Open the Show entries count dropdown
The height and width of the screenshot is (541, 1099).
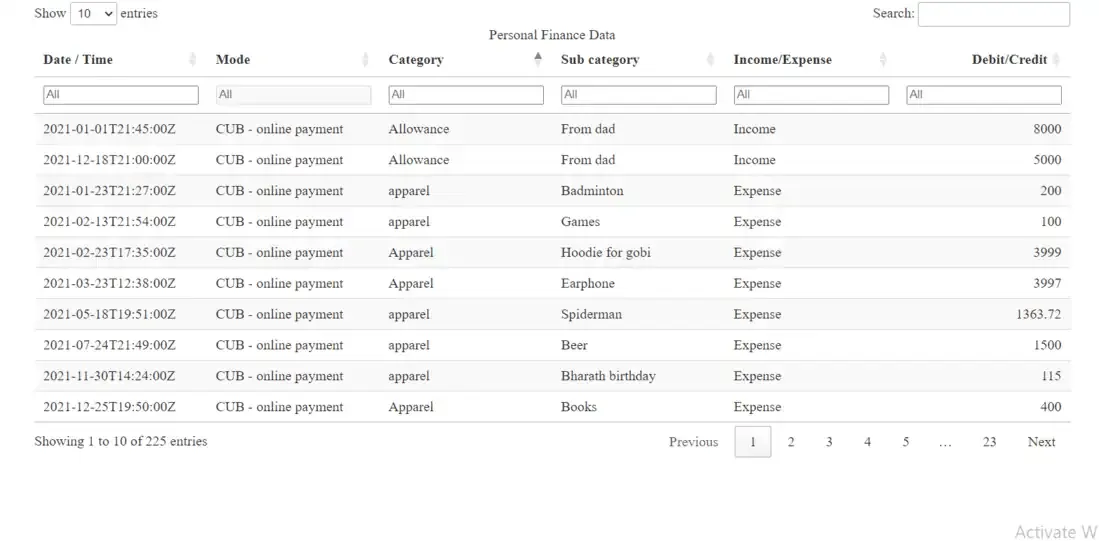pyautogui.click(x=93, y=14)
